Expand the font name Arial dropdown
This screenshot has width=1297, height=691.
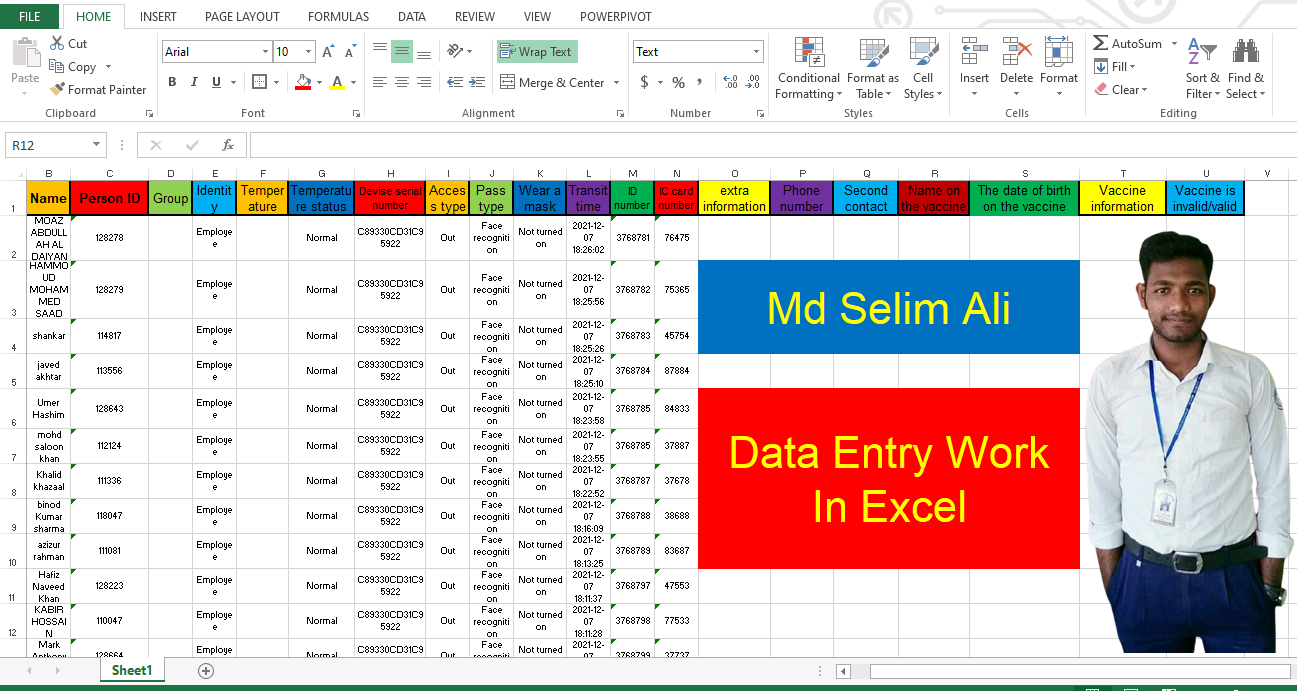pos(265,52)
